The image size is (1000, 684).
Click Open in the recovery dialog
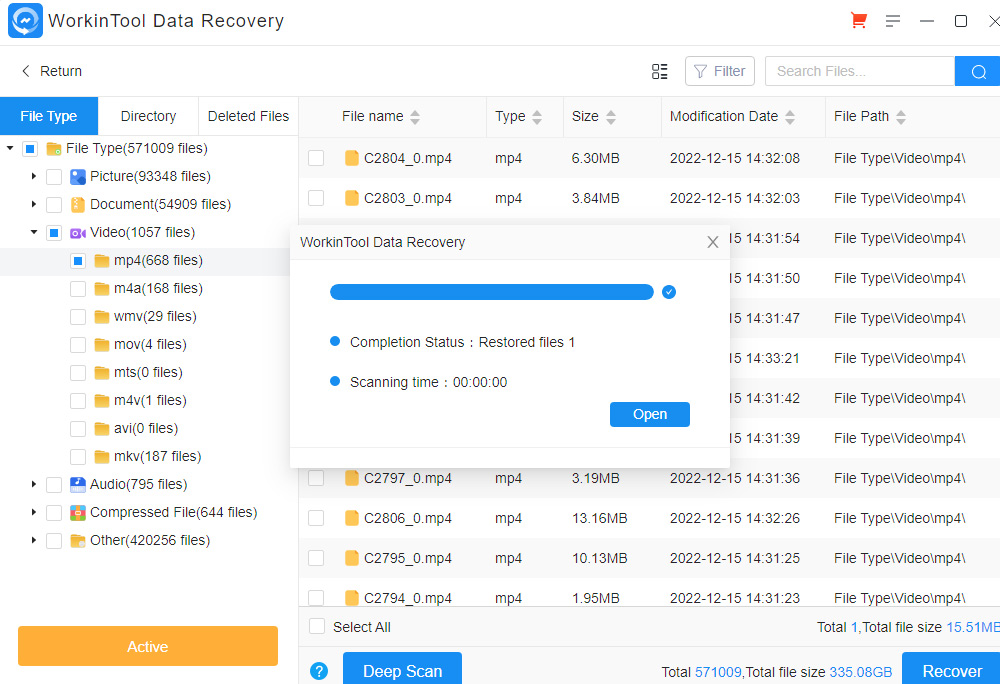click(x=649, y=414)
